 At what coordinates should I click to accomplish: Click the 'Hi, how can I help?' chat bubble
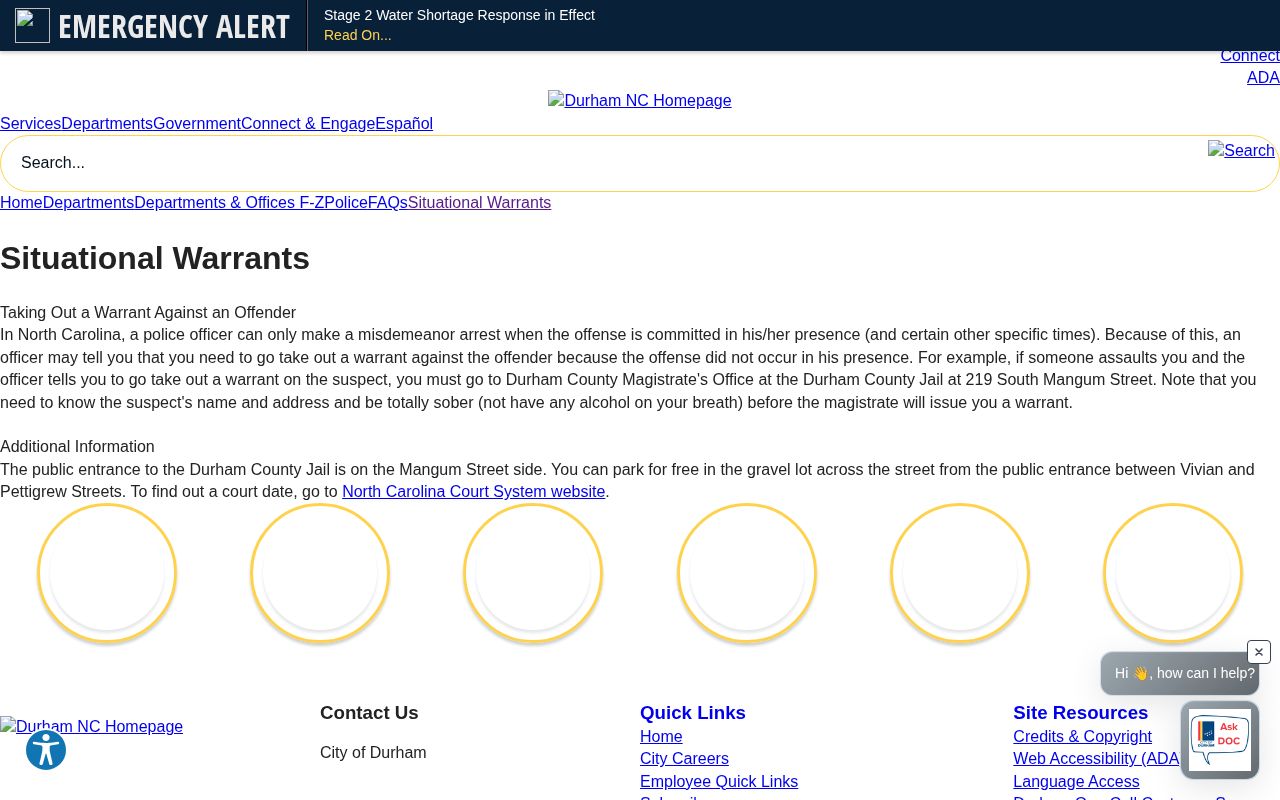(x=1180, y=674)
